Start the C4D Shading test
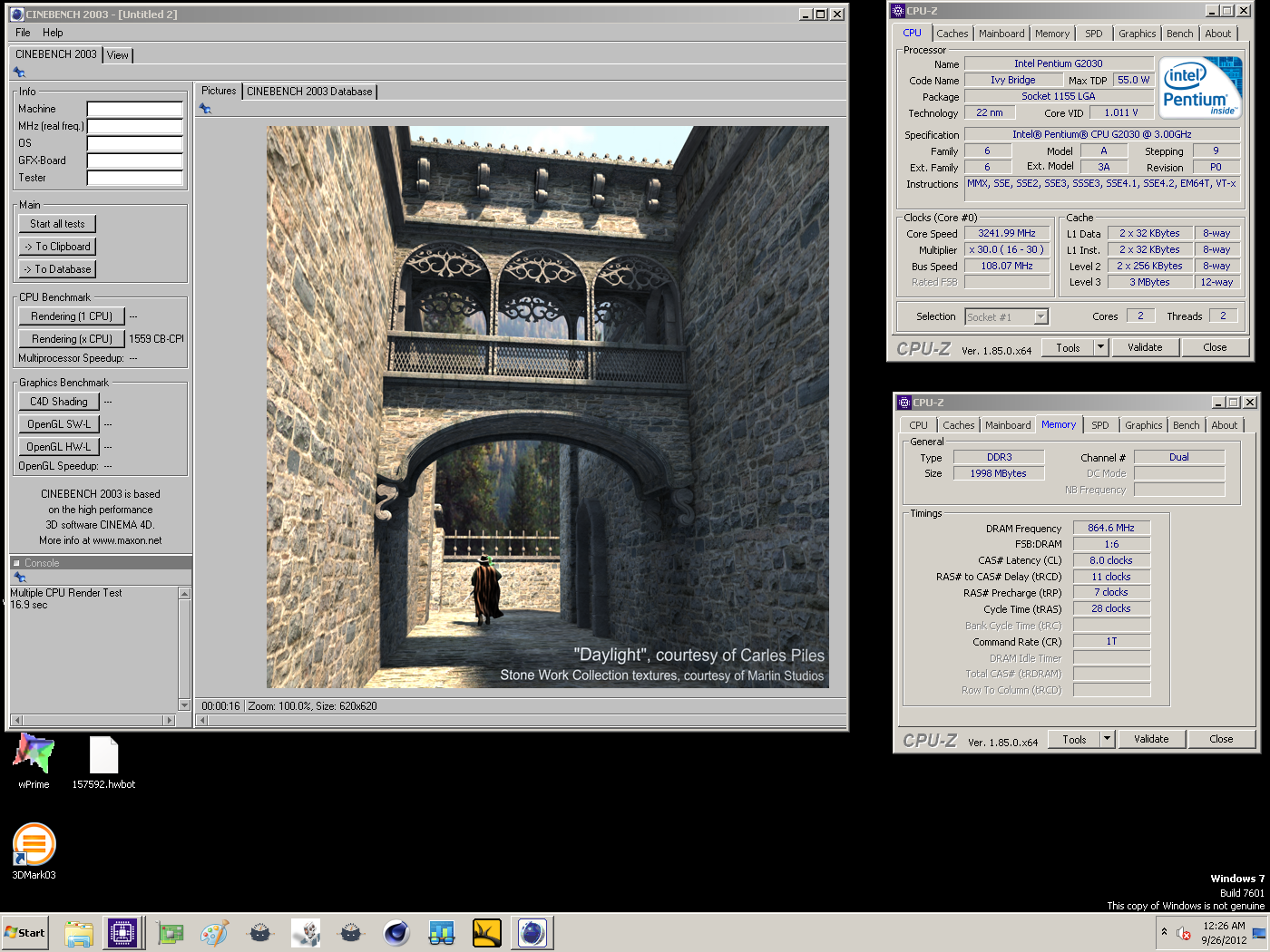This screenshot has width=1270, height=952. pos(59,402)
